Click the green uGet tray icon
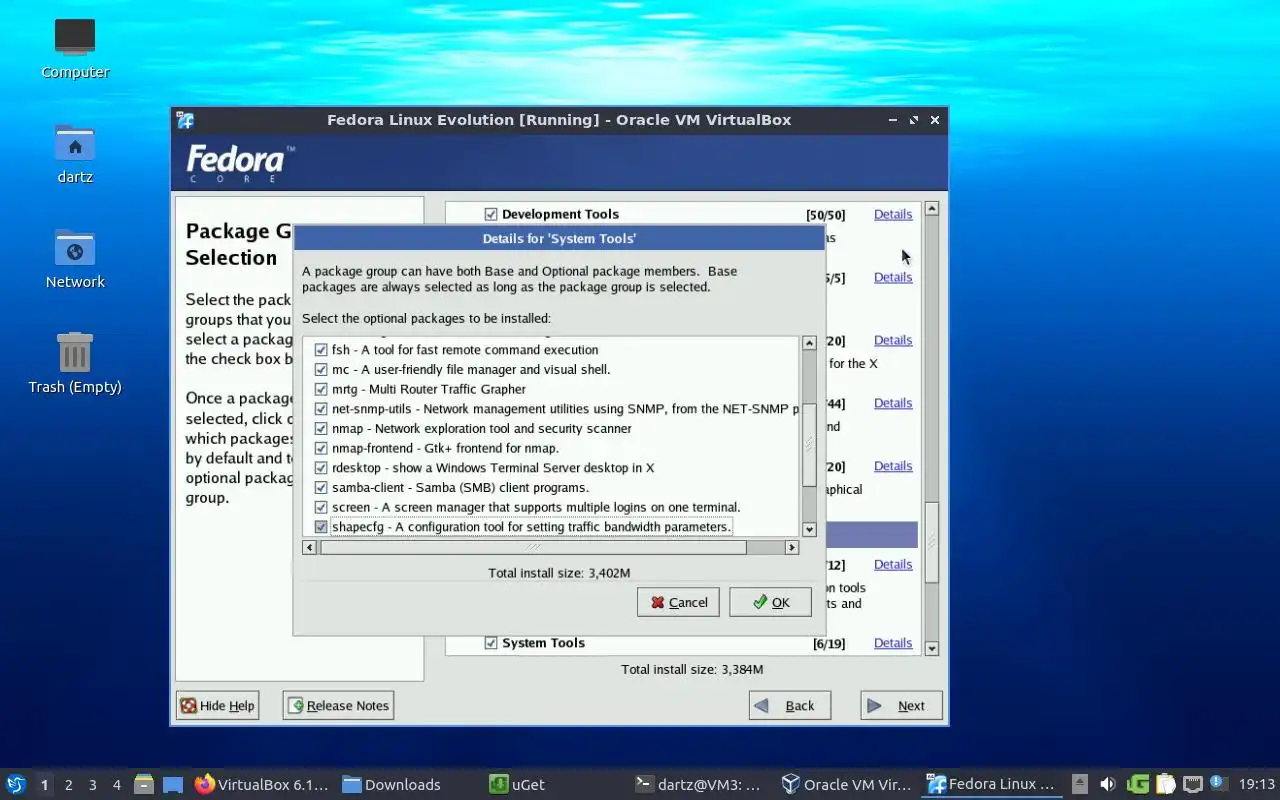This screenshot has height=800, width=1280. pyautogui.click(x=1138, y=785)
